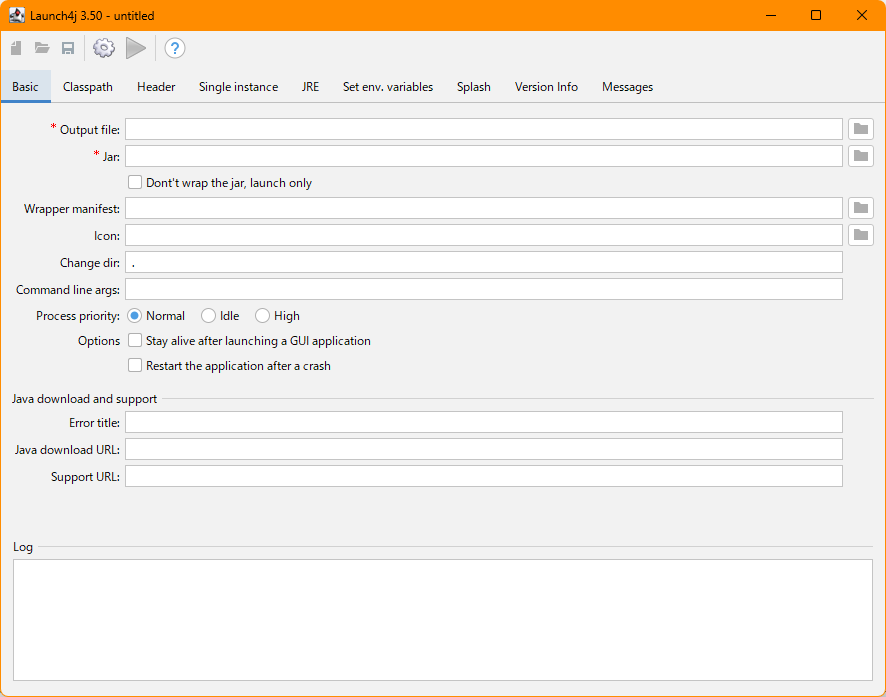Build wrapper using the gear icon

click(x=104, y=48)
